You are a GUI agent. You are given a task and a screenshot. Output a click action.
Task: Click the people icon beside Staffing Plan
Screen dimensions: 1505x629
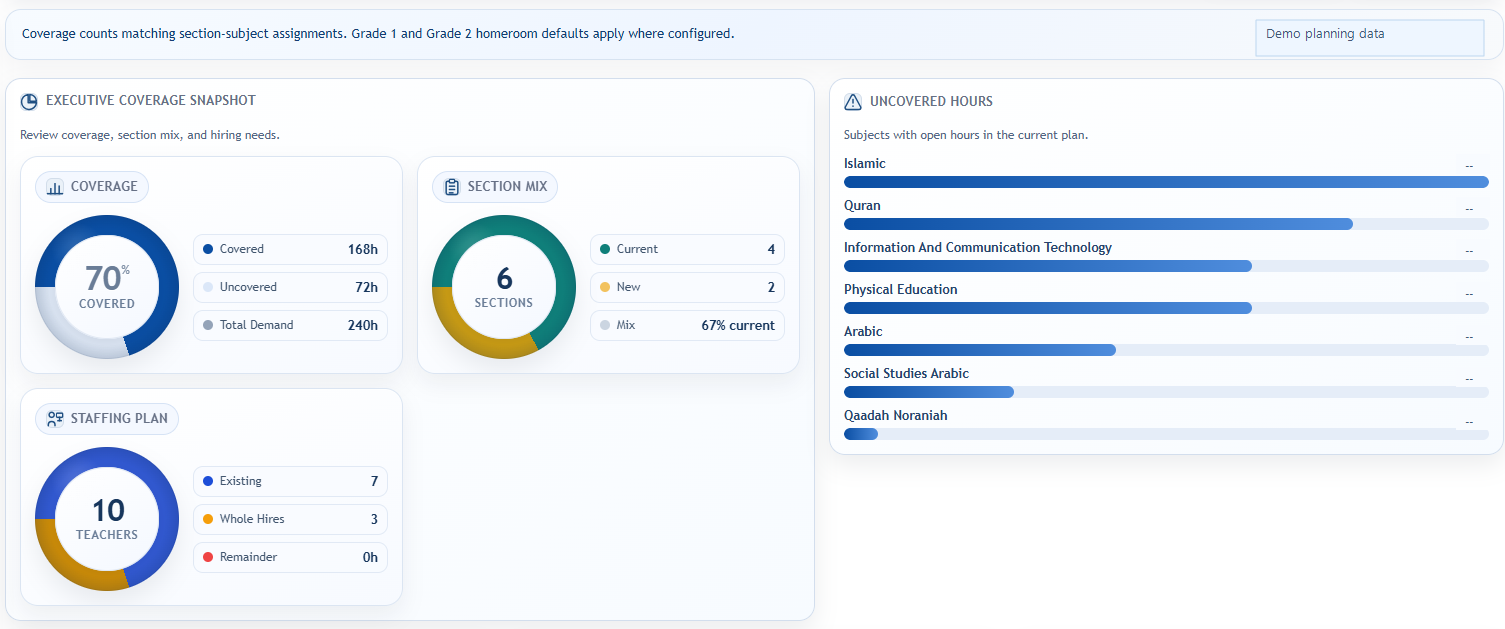(x=55, y=419)
